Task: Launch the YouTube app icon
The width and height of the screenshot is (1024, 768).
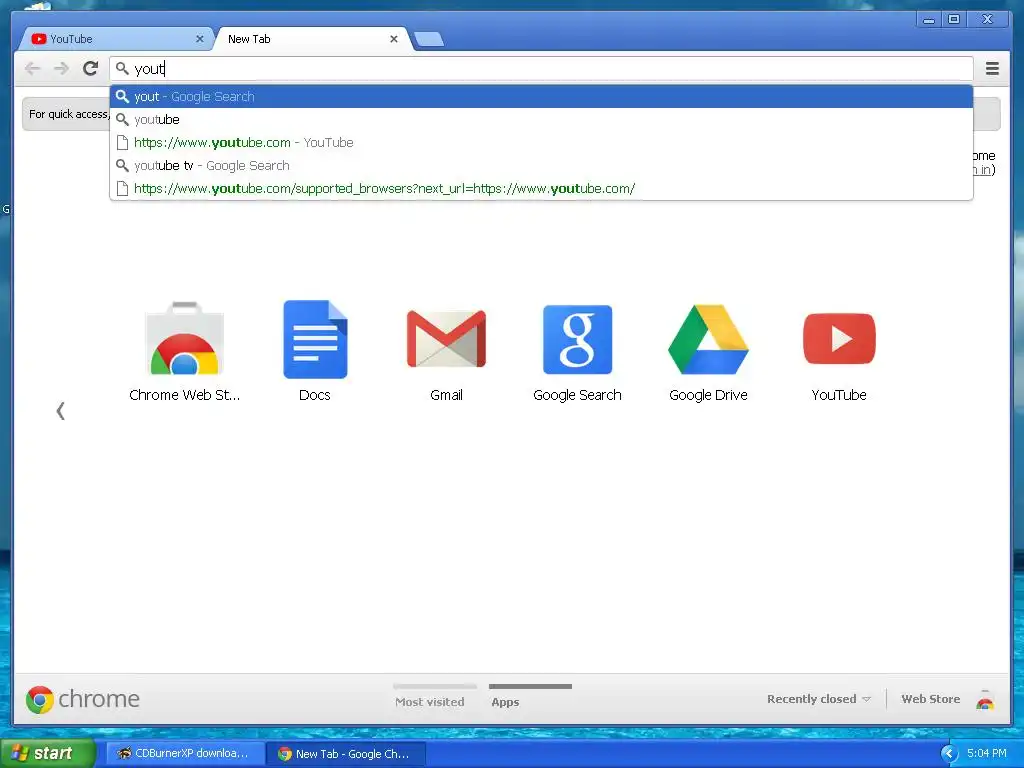Action: pos(839,339)
